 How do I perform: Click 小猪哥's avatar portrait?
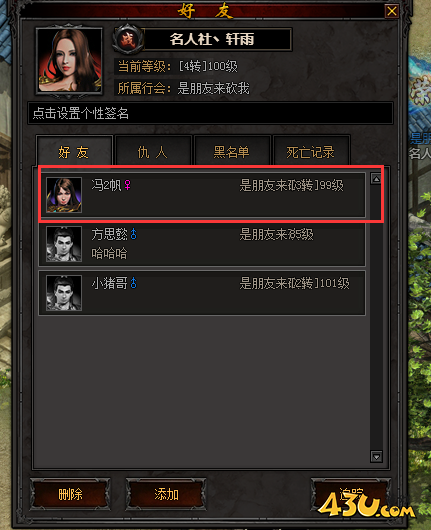(x=64, y=293)
